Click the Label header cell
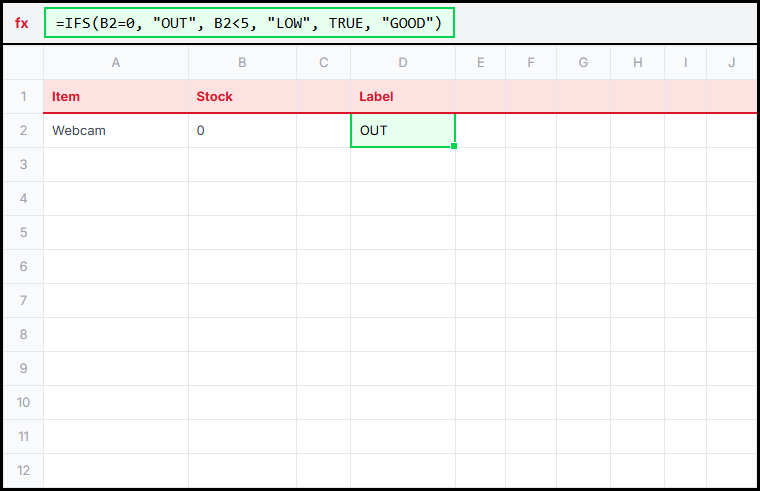The height and width of the screenshot is (491, 760). 403,97
